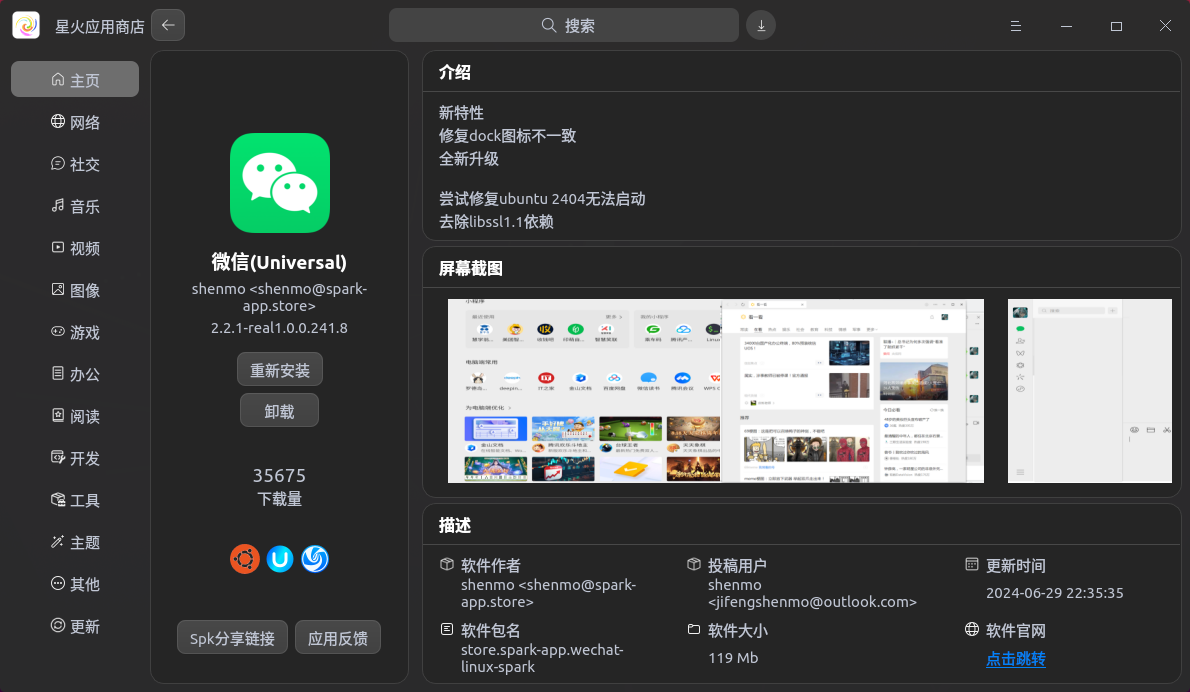The width and height of the screenshot is (1190, 692).
Task: Click version text 2.2.1-real1.0.0.241.8
Action: click(x=279, y=328)
